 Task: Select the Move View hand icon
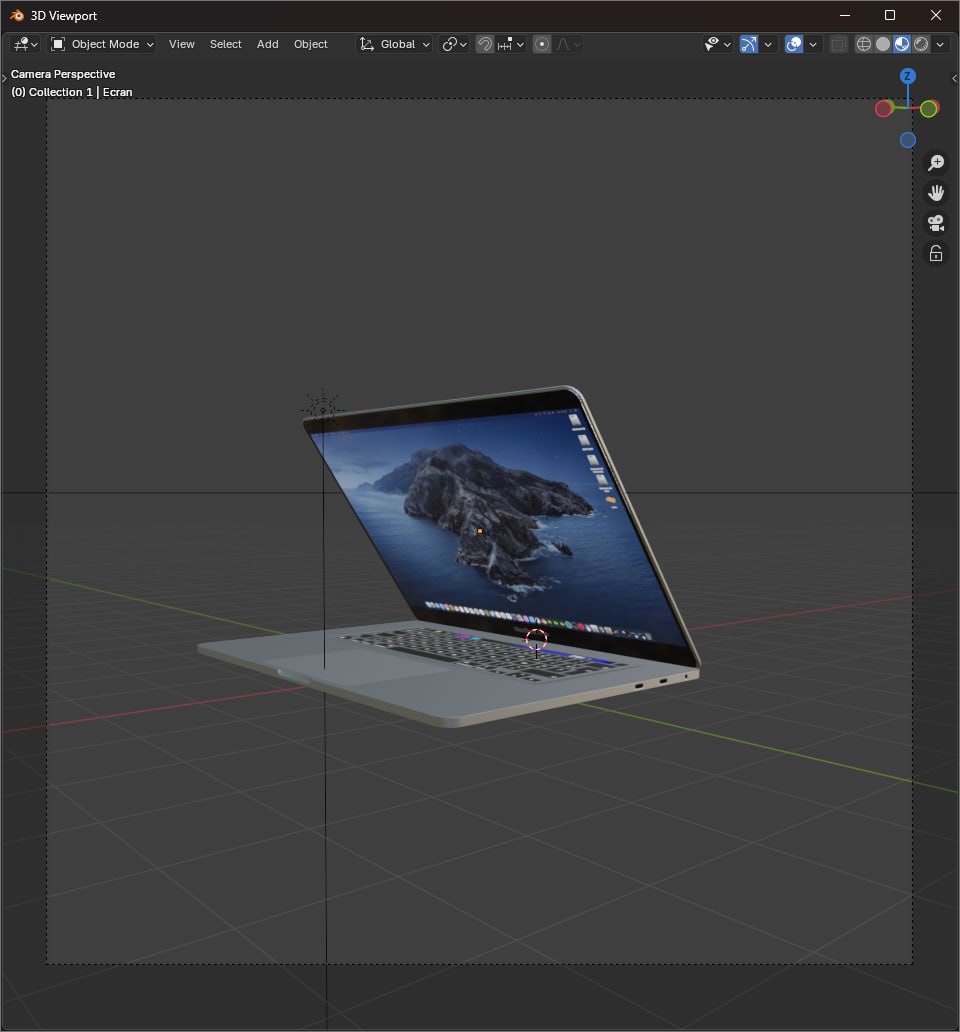[936, 192]
